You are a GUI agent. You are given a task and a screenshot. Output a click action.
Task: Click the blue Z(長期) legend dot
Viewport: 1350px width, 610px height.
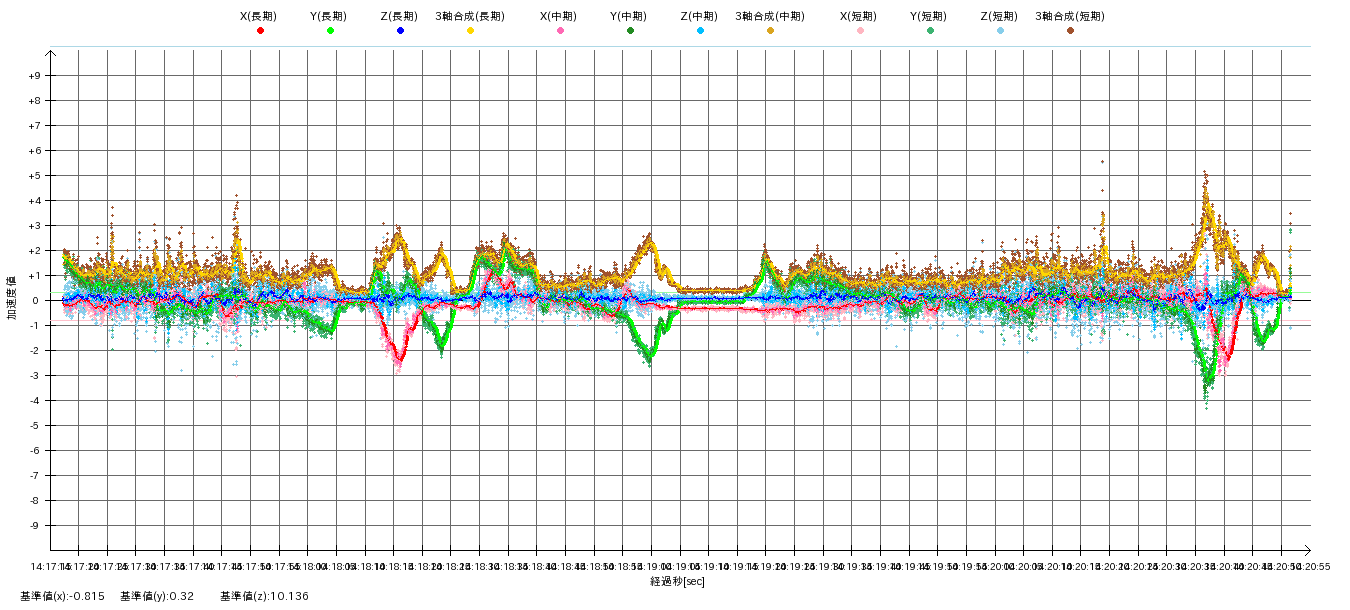coord(400,31)
